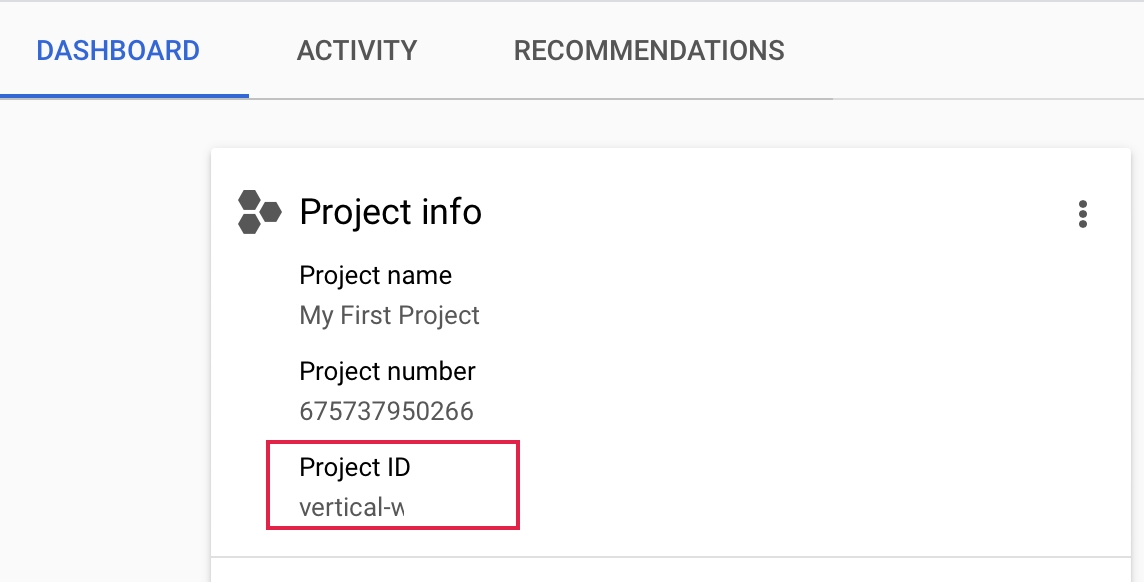Open the ACTIVITY tab

(357, 50)
